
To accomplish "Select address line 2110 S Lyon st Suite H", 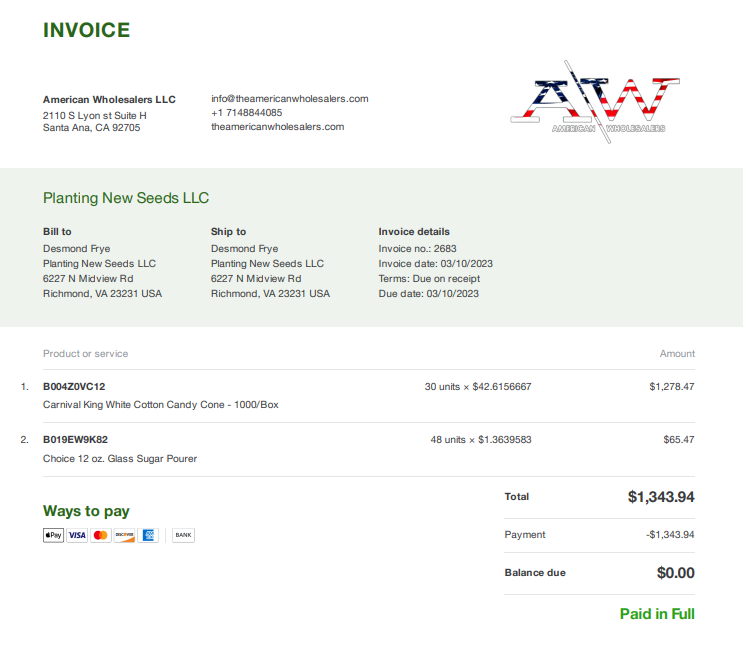I will [x=95, y=116].
